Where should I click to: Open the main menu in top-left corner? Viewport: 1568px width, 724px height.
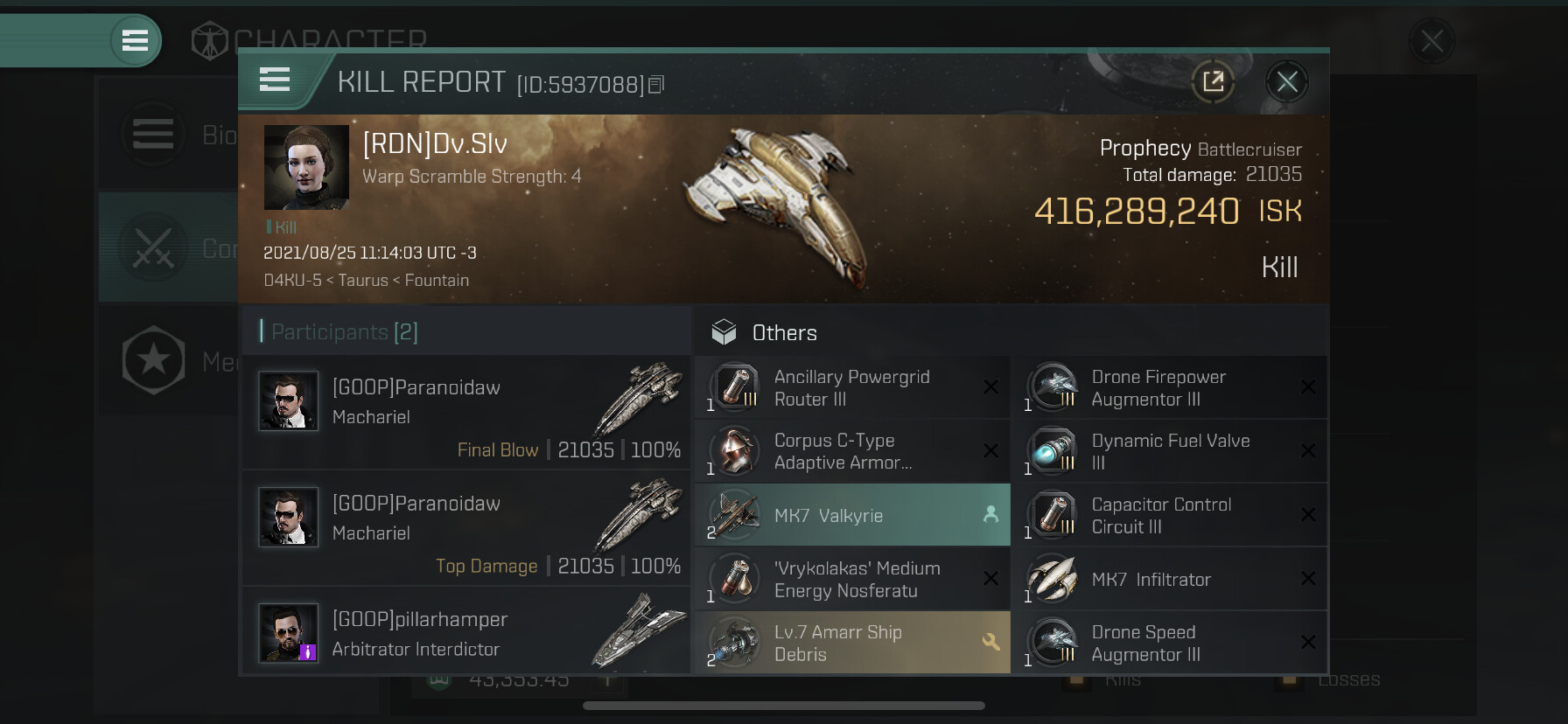(x=135, y=40)
